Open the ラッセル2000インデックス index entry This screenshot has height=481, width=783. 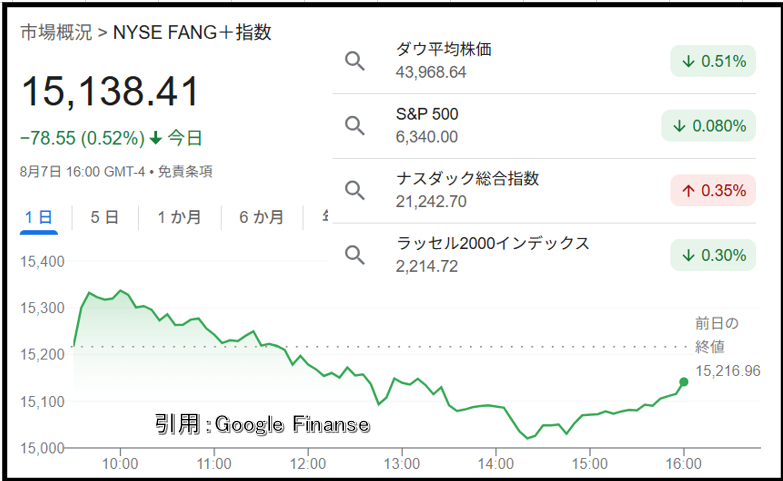[544, 255]
